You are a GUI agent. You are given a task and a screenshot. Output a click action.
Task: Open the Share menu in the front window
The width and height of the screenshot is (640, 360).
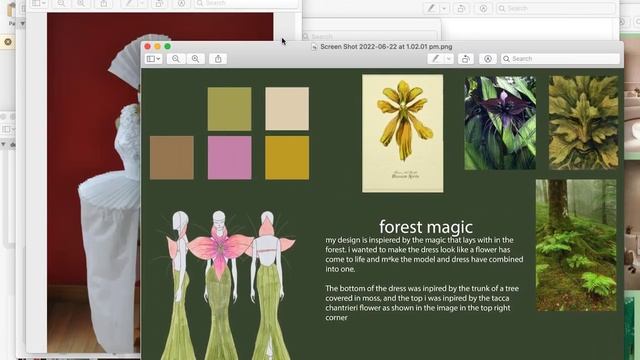pyautogui.click(x=218, y=59)
